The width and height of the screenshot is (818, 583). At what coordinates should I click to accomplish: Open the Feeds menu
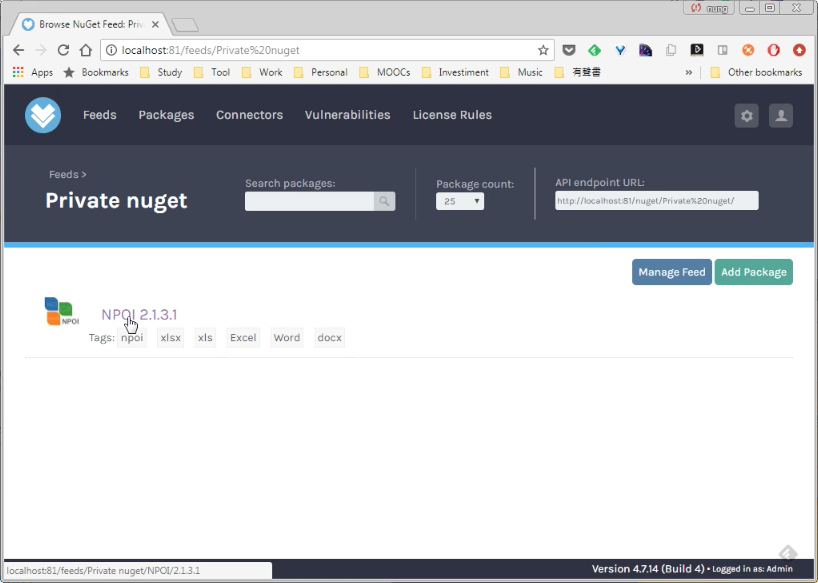pyautogui.click(x=100, y=115)
